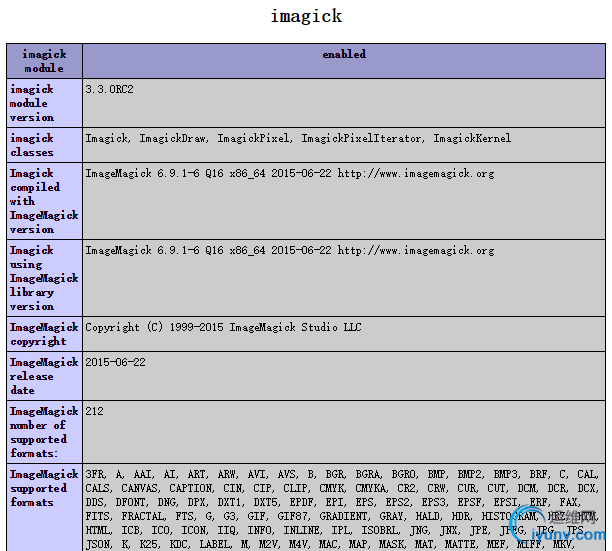Click the formats line starting with 'DDS, DFONT'
This screenshot has height=551, width=612.
tap(333, 503)
